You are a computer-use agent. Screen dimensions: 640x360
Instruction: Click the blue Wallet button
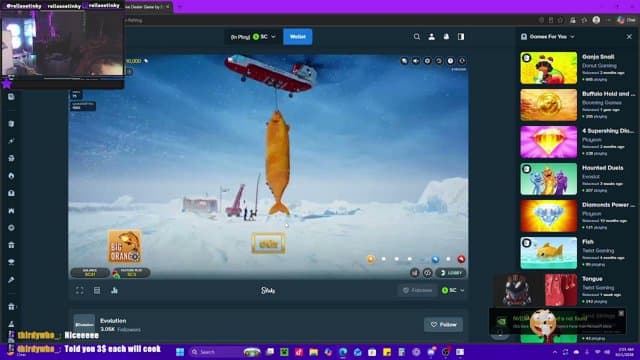(x=298, y=37)
